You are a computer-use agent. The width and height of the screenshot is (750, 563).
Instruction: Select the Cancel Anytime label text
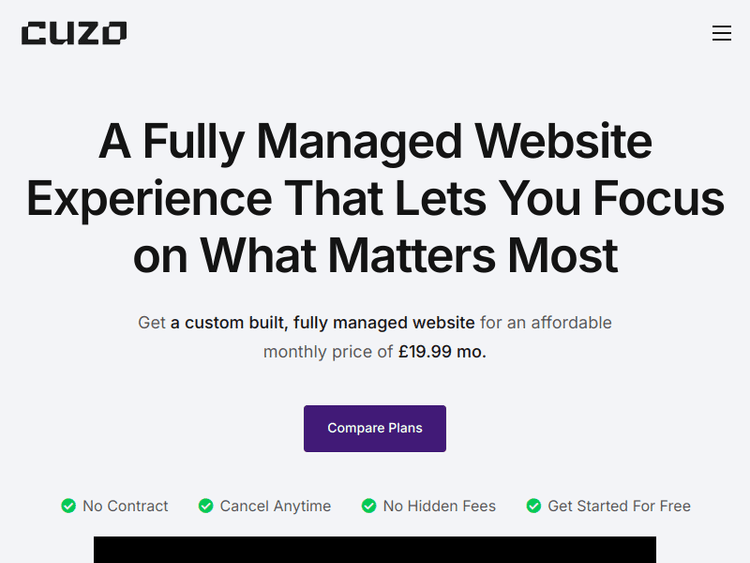tap(275, 506)
